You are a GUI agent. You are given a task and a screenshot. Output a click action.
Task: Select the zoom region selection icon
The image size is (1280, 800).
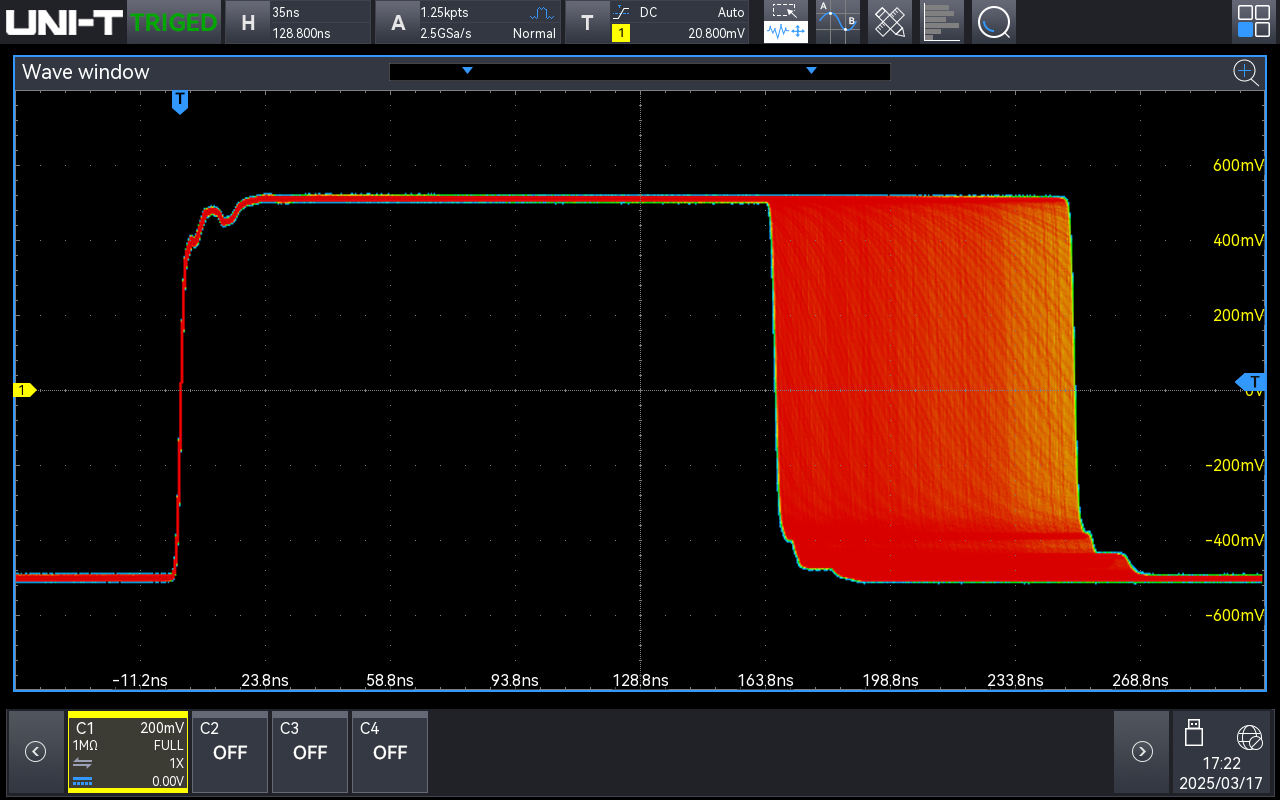(786, 11)
